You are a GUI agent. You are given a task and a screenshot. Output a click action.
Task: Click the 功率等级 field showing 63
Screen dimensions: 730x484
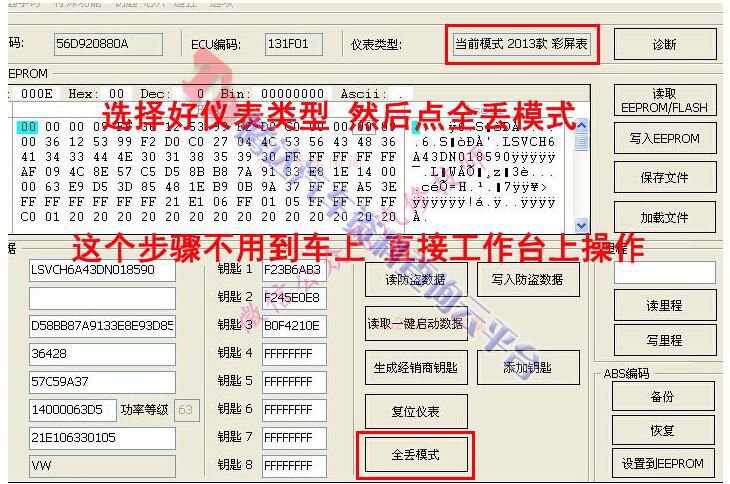tap(187, 410)
